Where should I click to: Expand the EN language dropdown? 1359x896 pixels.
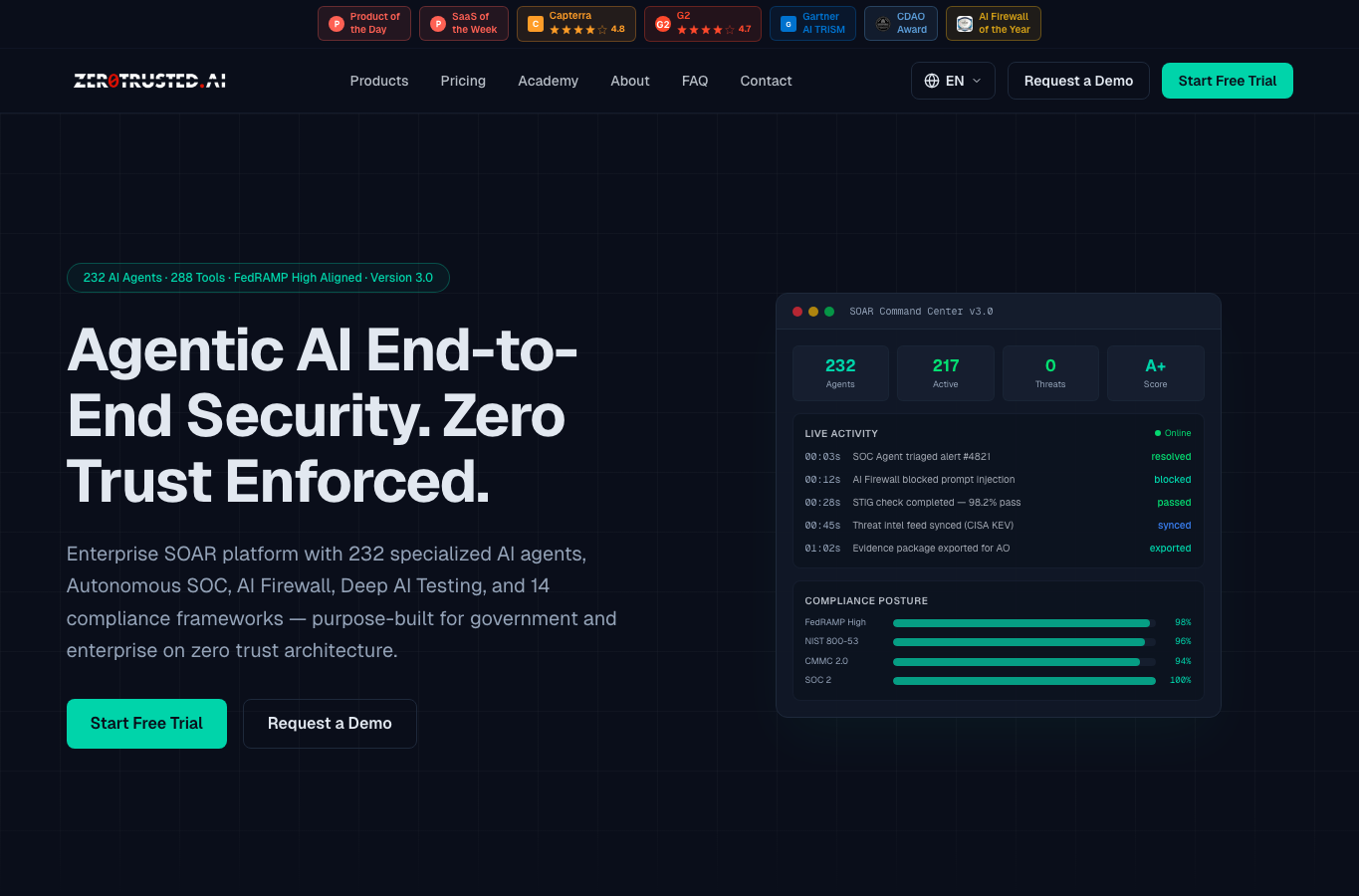954,81
